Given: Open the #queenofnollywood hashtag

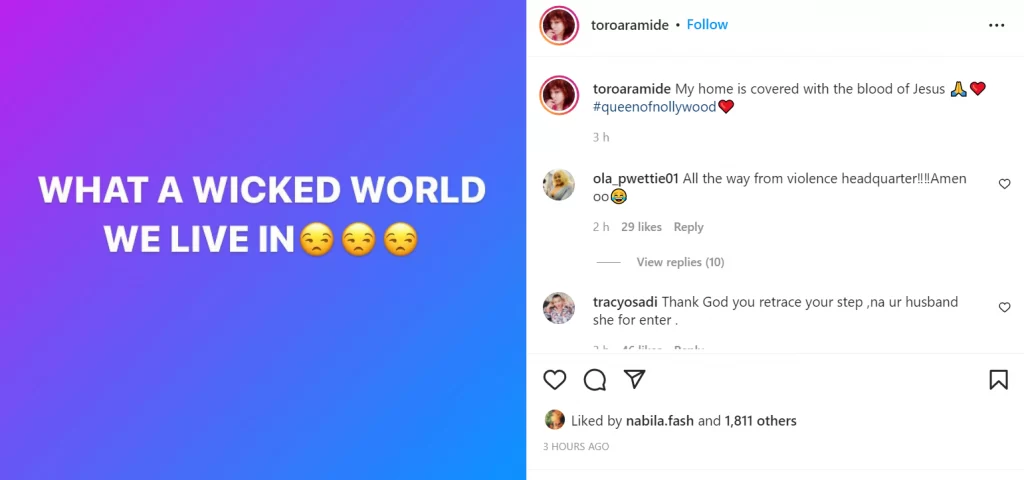Looking at the screenshot, I should click(654, 106).
